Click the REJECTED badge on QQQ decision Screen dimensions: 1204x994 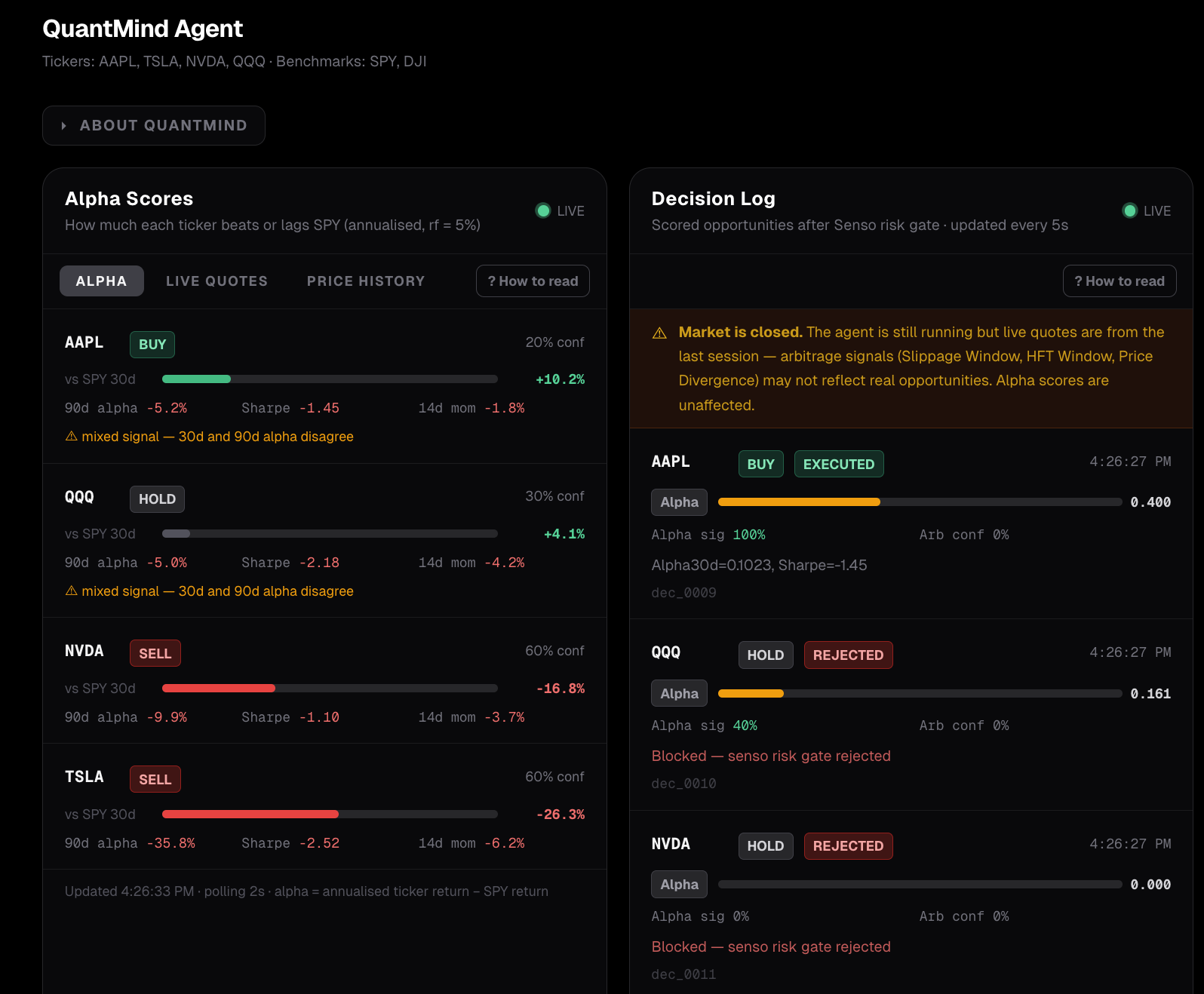[848, 655]
